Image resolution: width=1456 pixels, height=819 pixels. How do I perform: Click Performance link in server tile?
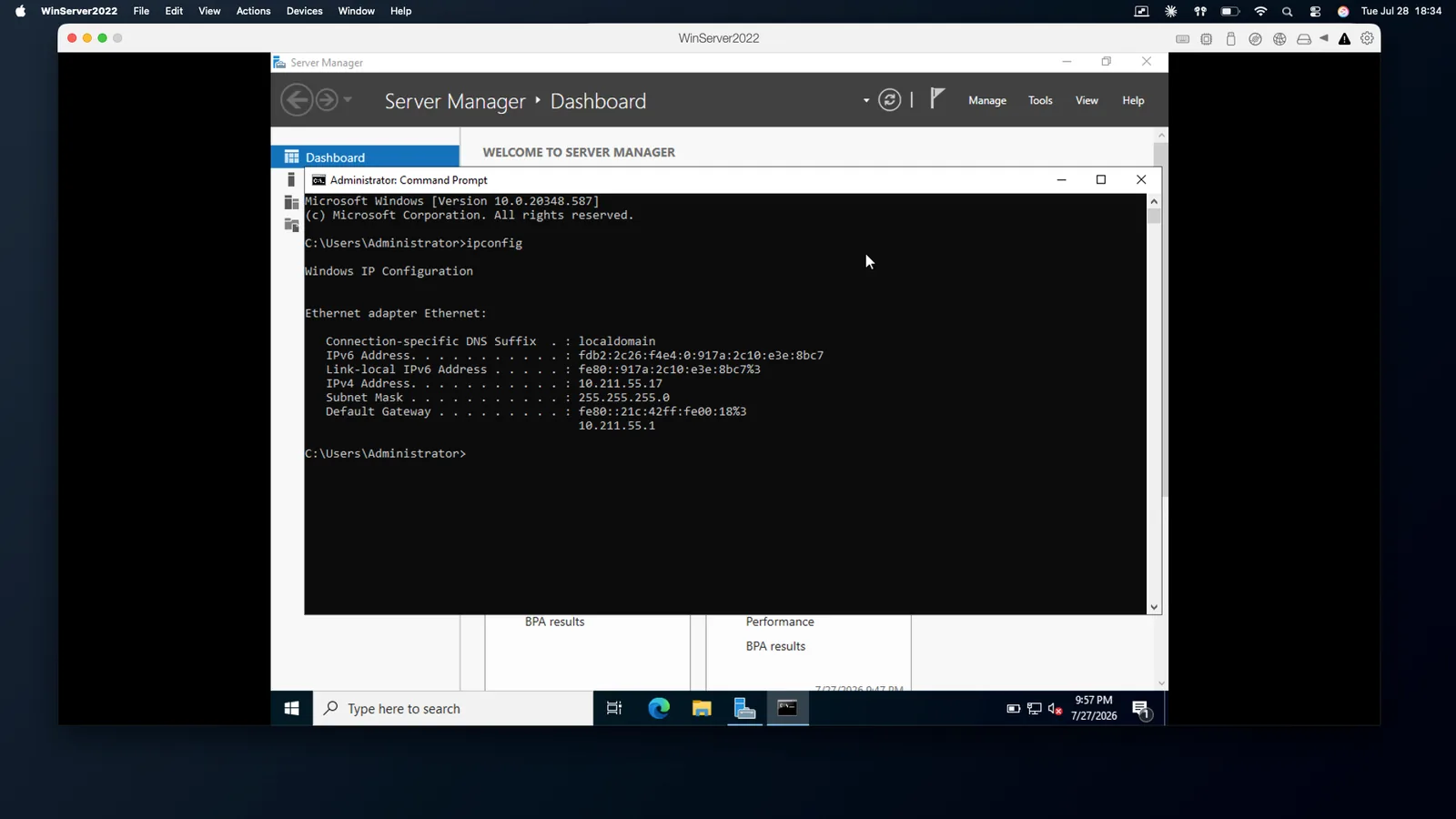pos(780,622)
